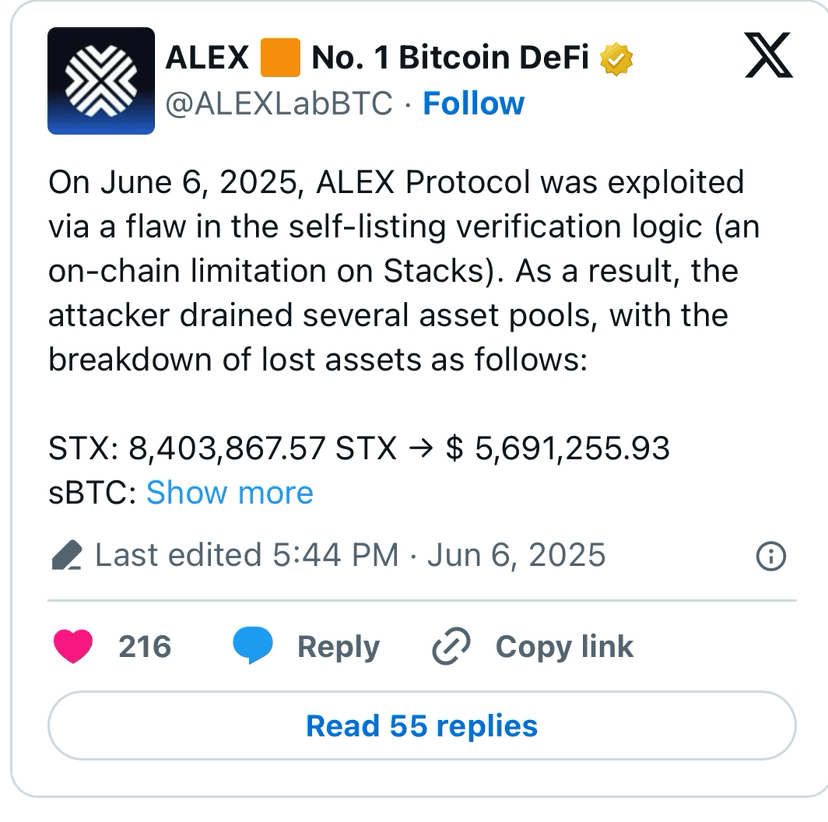The image size is (828, 822).
Task: Click the 216 likes count
Action: tap(145, 647)
